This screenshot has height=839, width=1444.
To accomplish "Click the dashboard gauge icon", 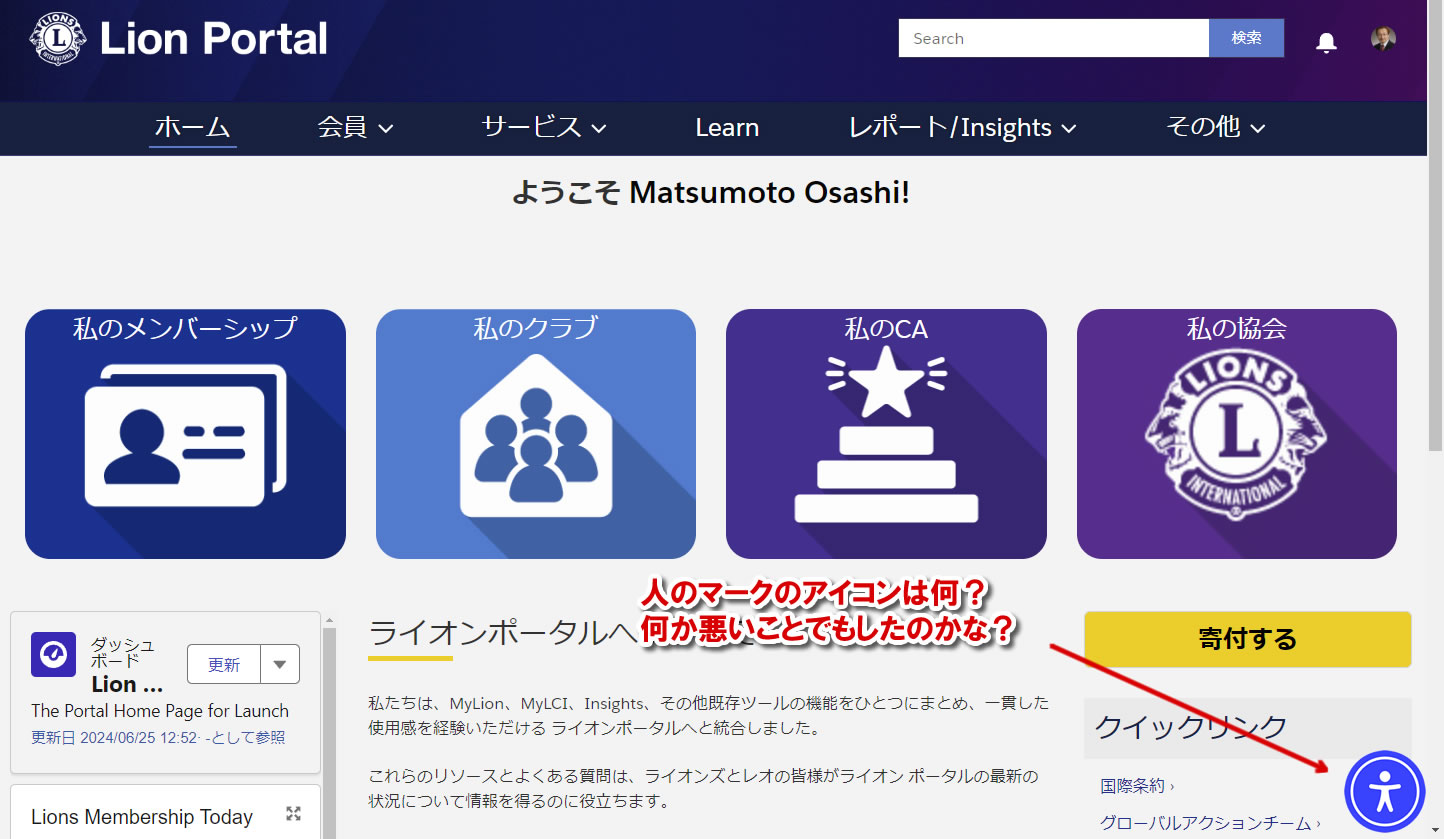I will click(x=52, y=654).
